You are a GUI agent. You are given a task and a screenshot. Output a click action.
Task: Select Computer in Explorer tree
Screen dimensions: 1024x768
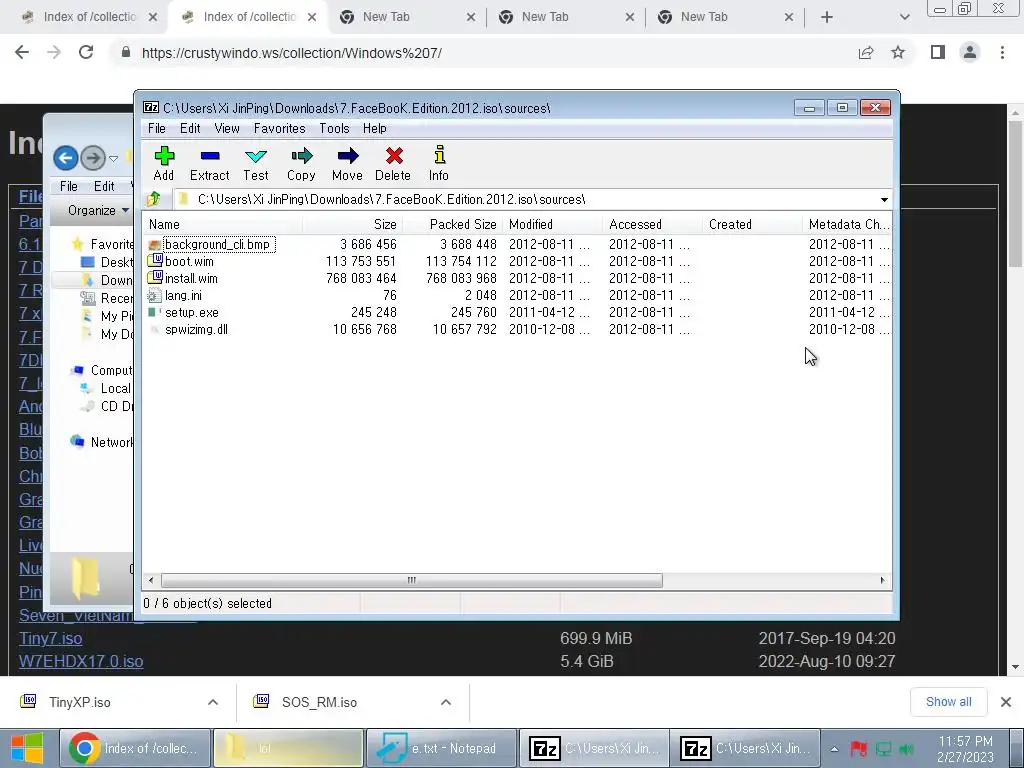(x=103, y=370)
